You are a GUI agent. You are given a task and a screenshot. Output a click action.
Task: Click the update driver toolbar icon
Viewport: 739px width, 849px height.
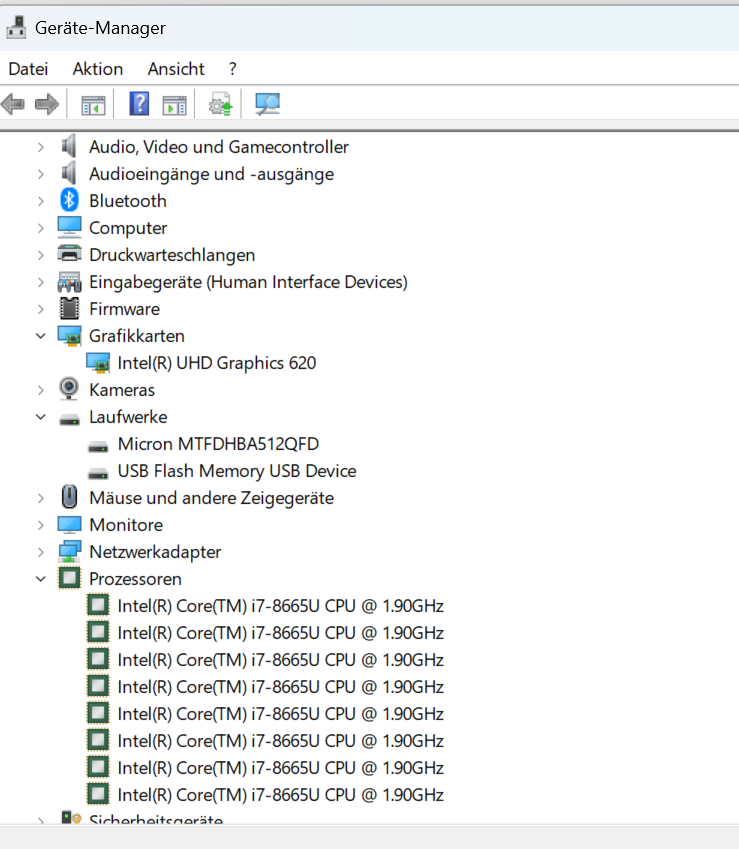[221, 104]
